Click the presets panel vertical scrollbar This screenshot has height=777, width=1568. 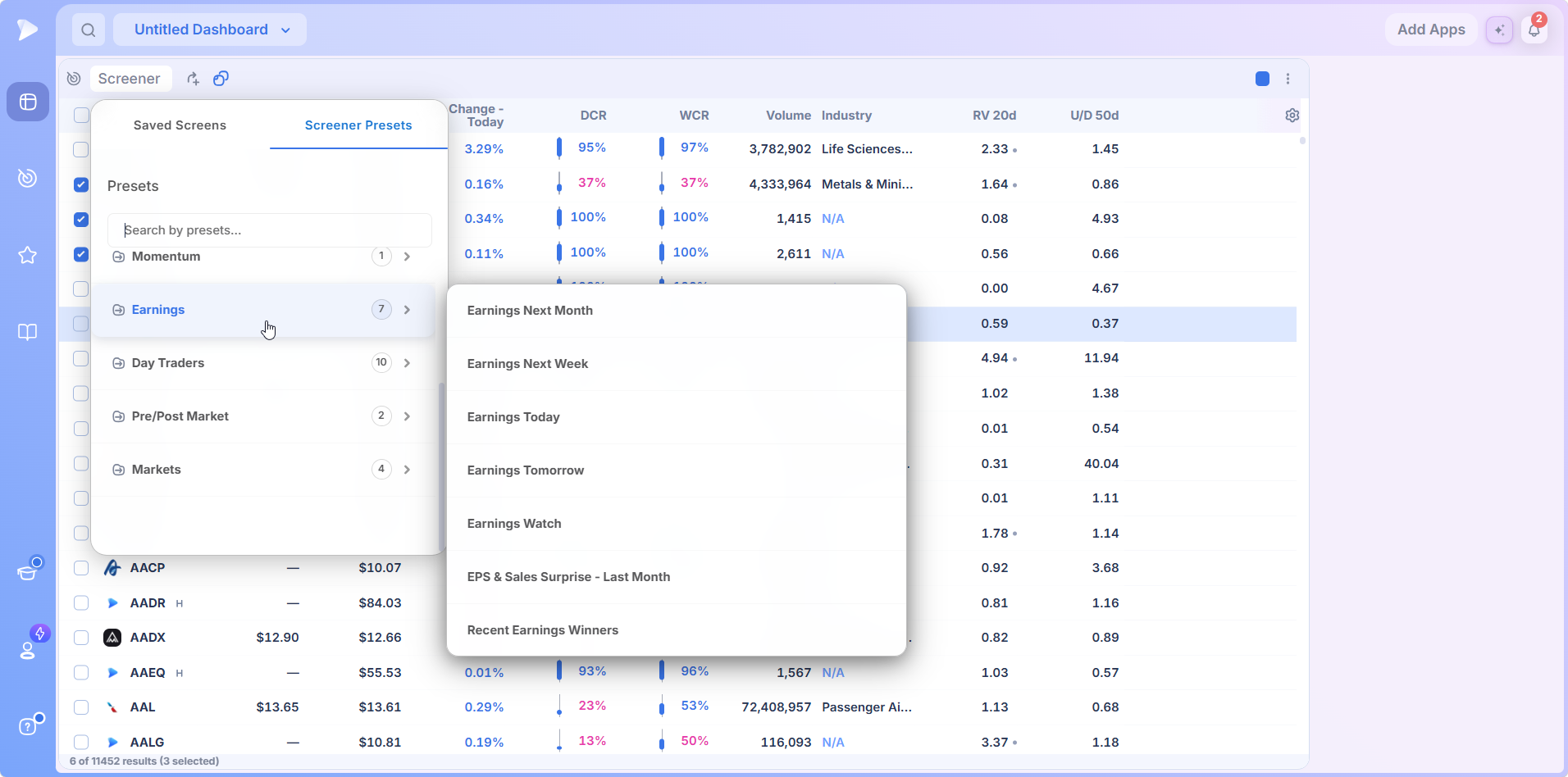(442, 467)
